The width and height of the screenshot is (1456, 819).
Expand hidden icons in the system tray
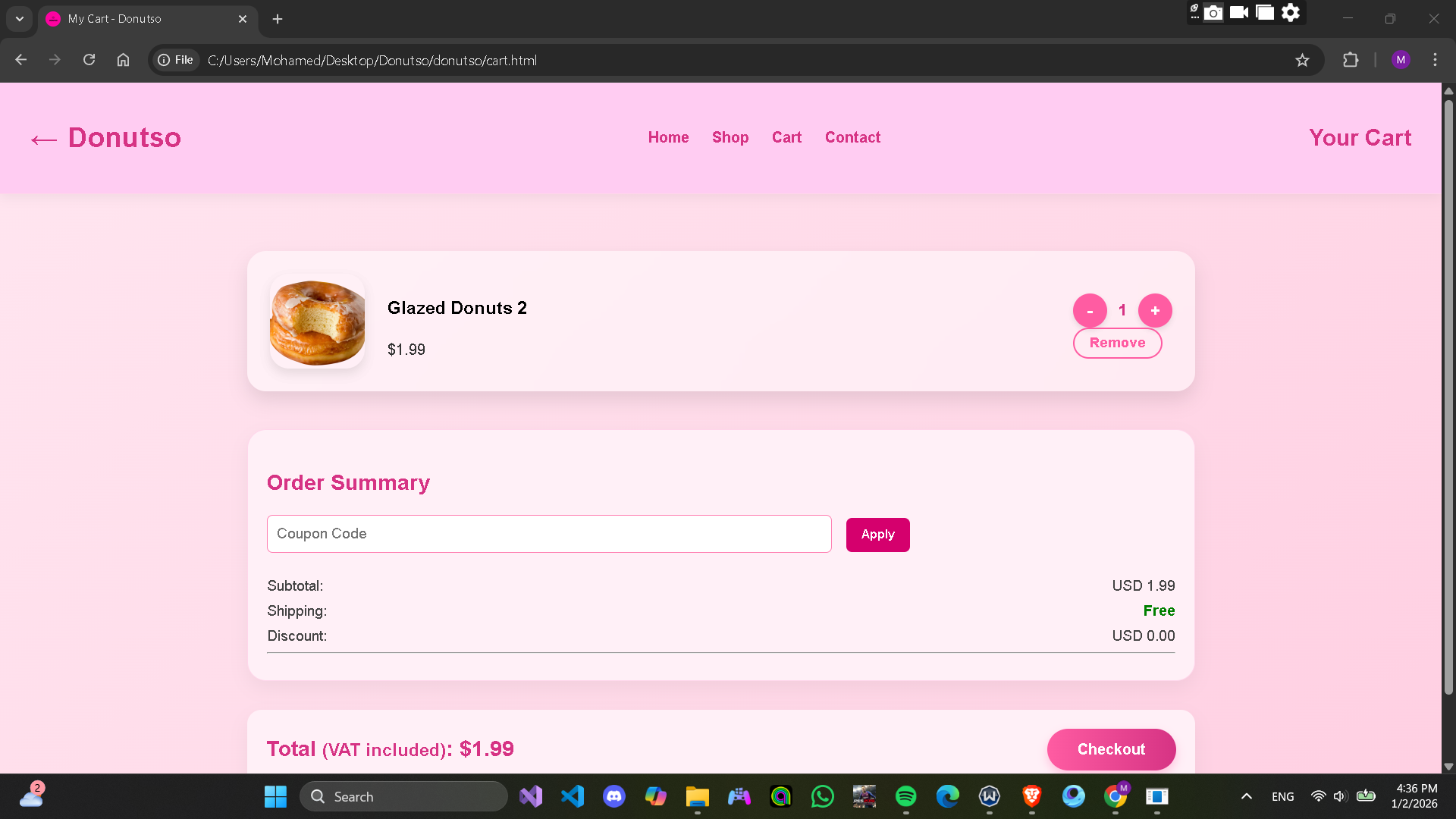point(1246,796)
